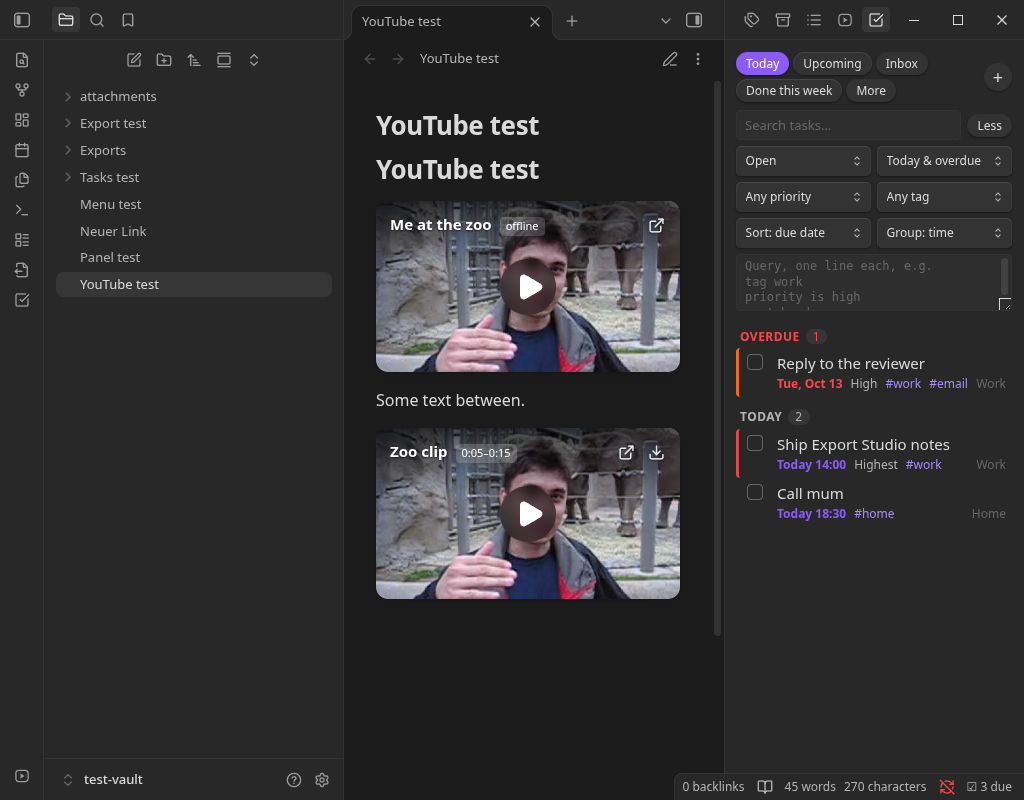Add a new task with plus button

click(x=997, y=78)
